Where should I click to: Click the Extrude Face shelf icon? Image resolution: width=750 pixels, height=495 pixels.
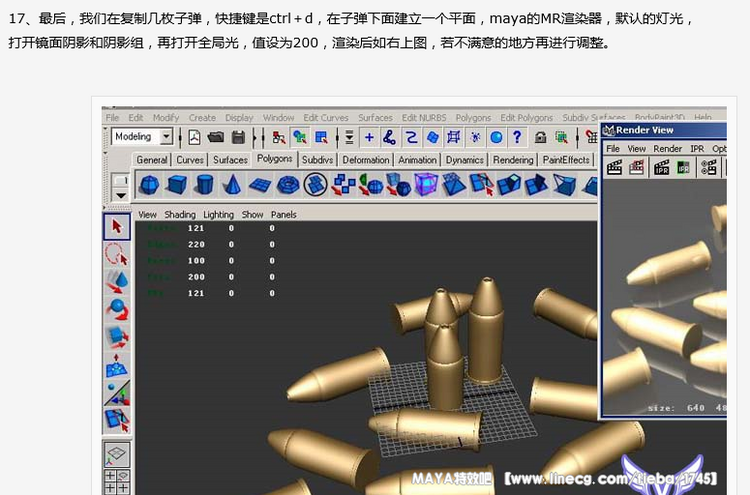pyautogui.click(x=508, y=185)
